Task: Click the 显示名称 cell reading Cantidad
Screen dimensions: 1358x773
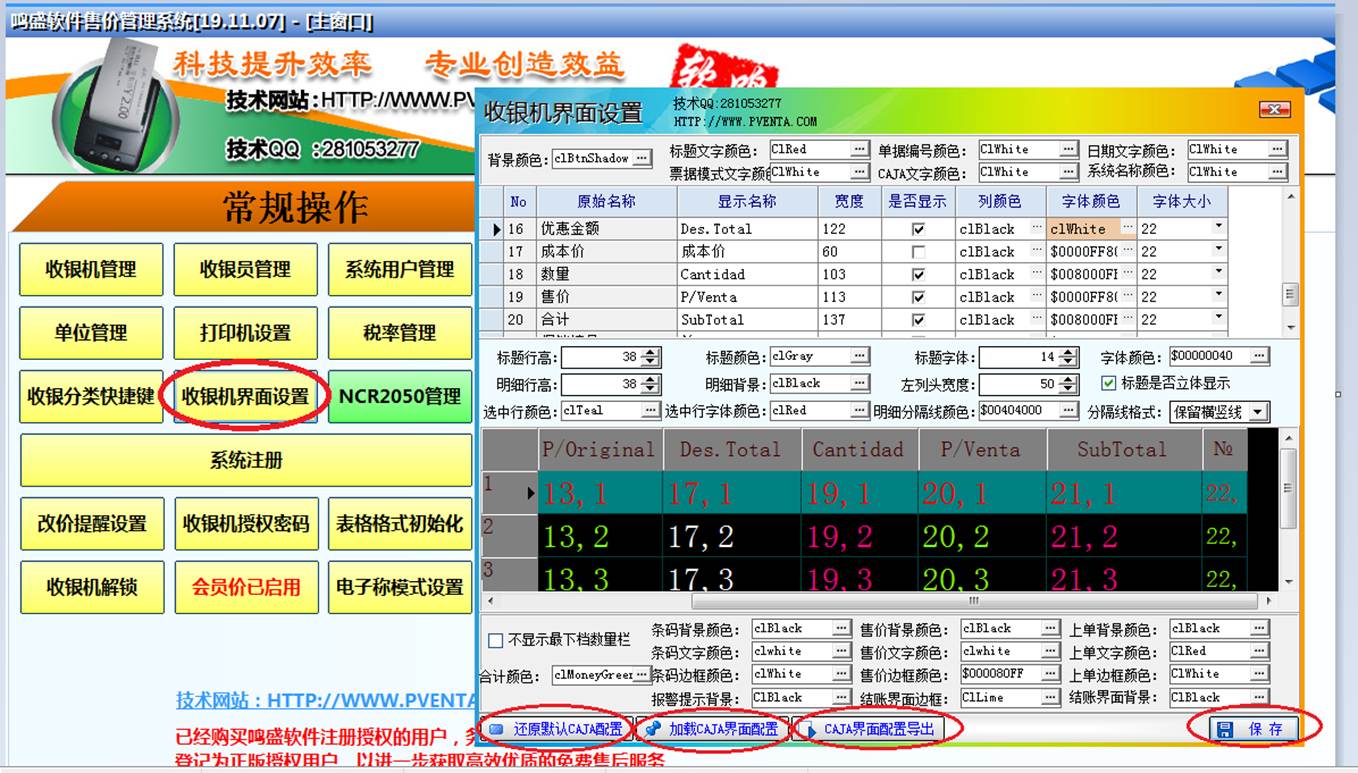Action: point(748,274)
